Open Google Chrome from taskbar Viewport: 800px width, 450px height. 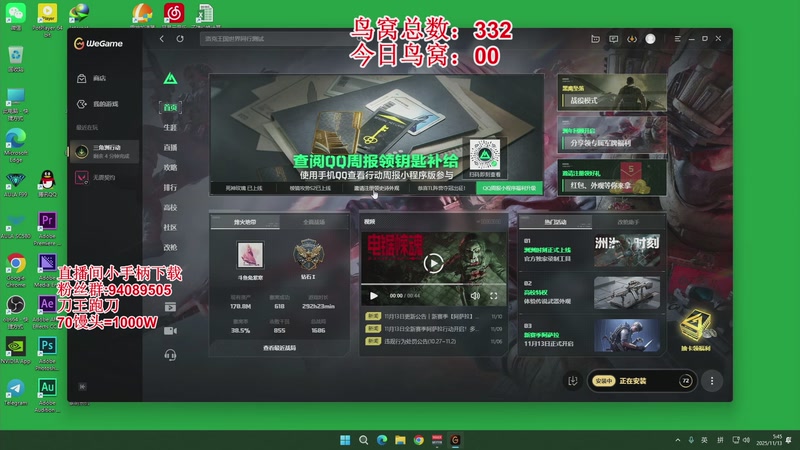[x=418, y=440]
